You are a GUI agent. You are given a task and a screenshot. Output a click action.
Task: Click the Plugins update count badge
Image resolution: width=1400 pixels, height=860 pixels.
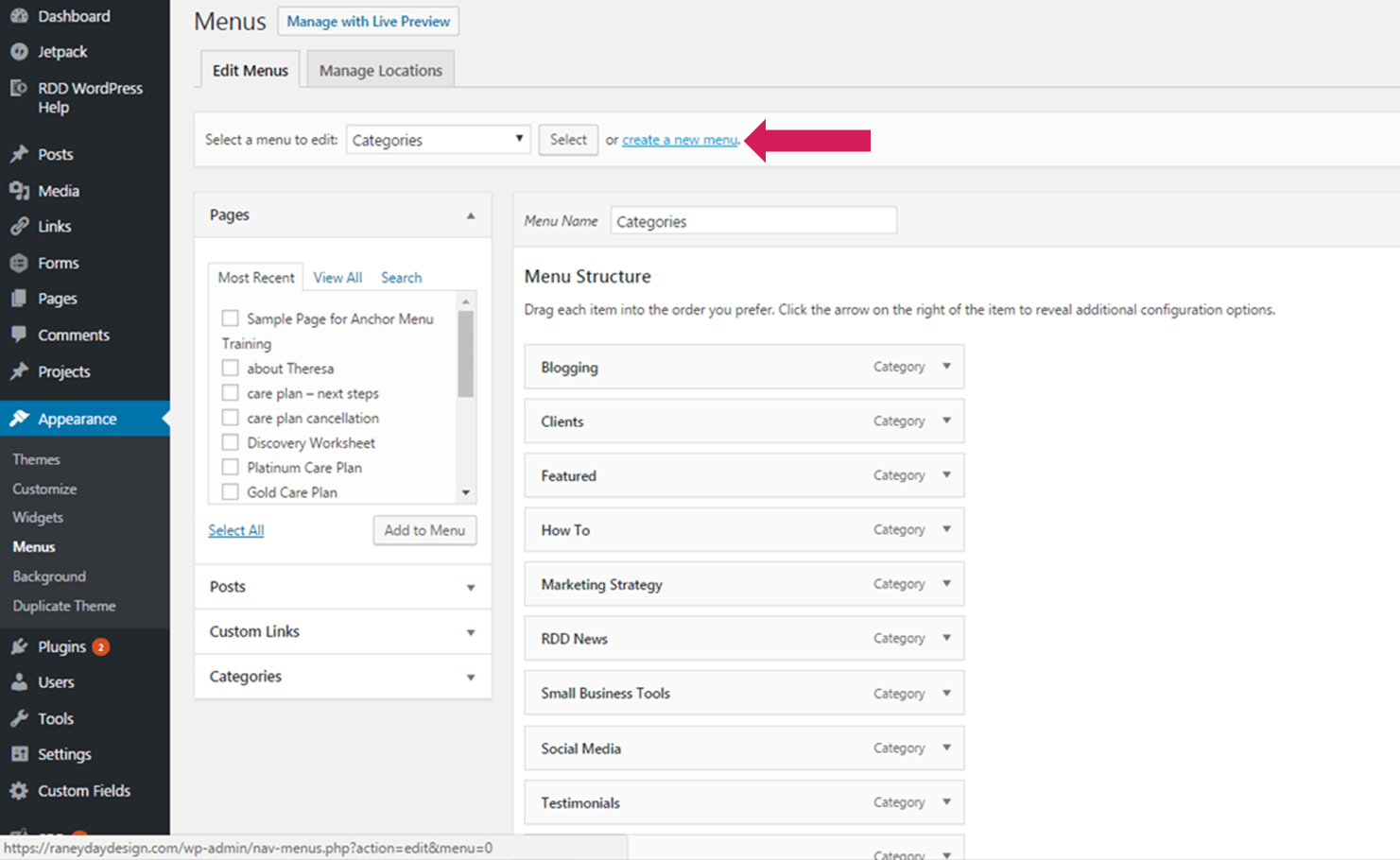tap(100, 646)
